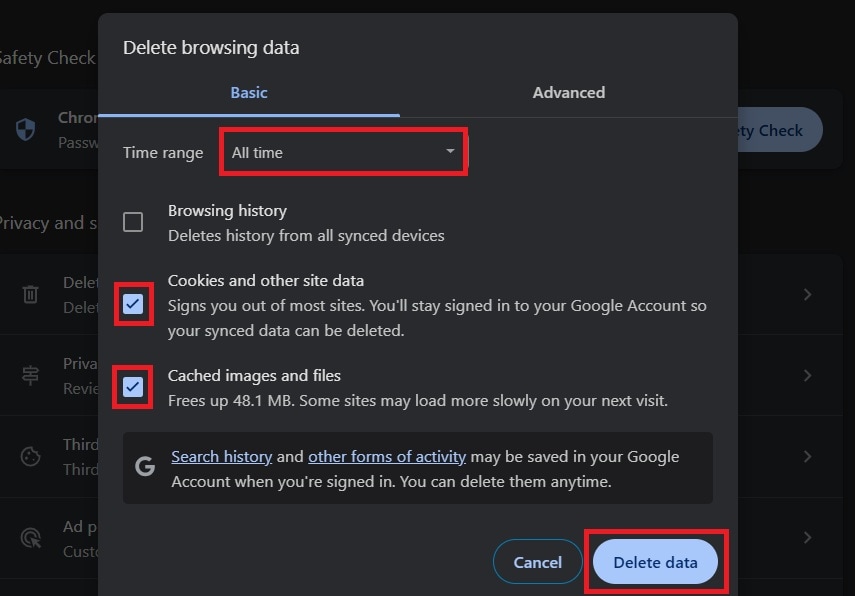Click the 'Deletes history from all synced devices' text
The width and height of the screenshot is (855, 596).
pos(306,236)
